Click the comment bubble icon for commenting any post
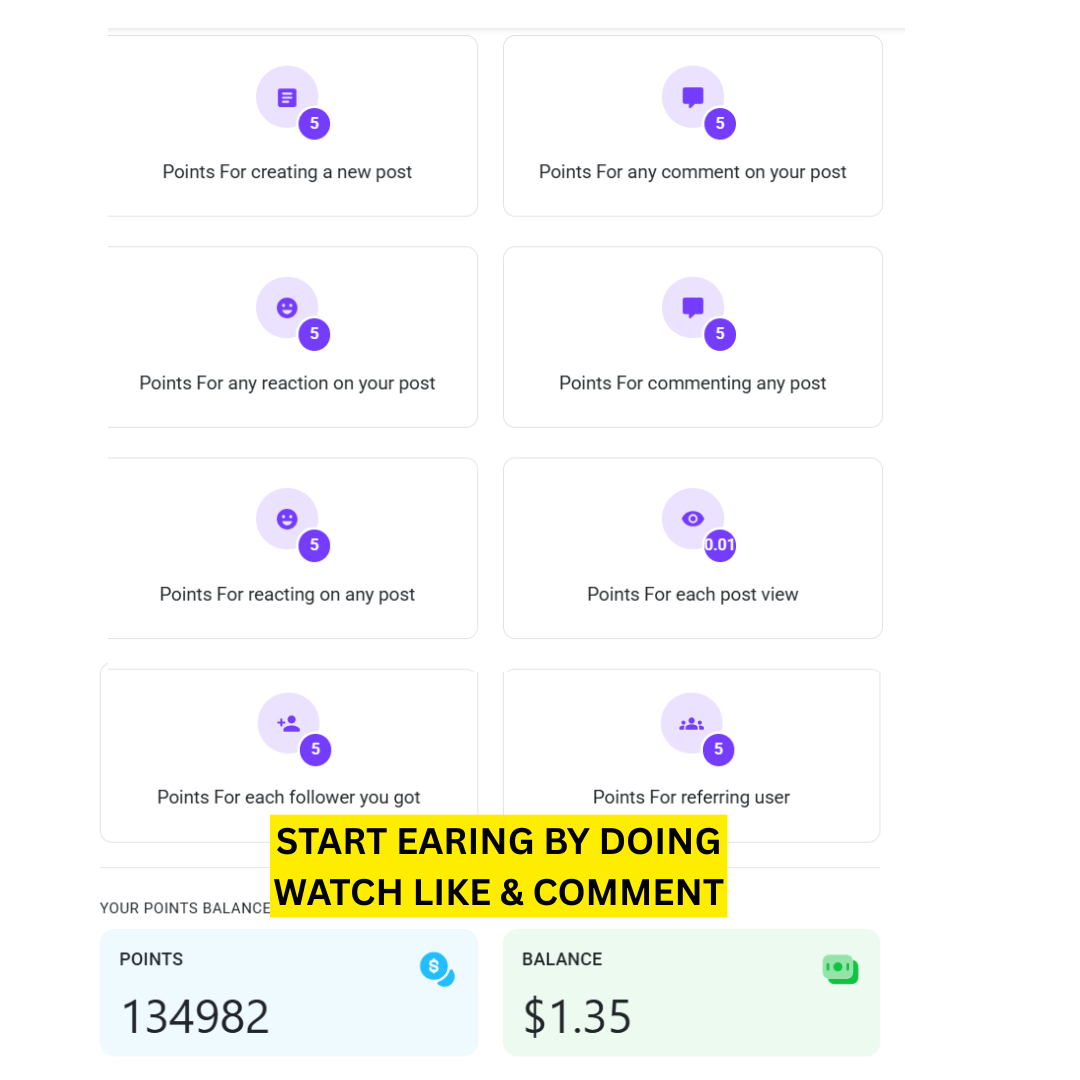 click(x=692, y=308)
